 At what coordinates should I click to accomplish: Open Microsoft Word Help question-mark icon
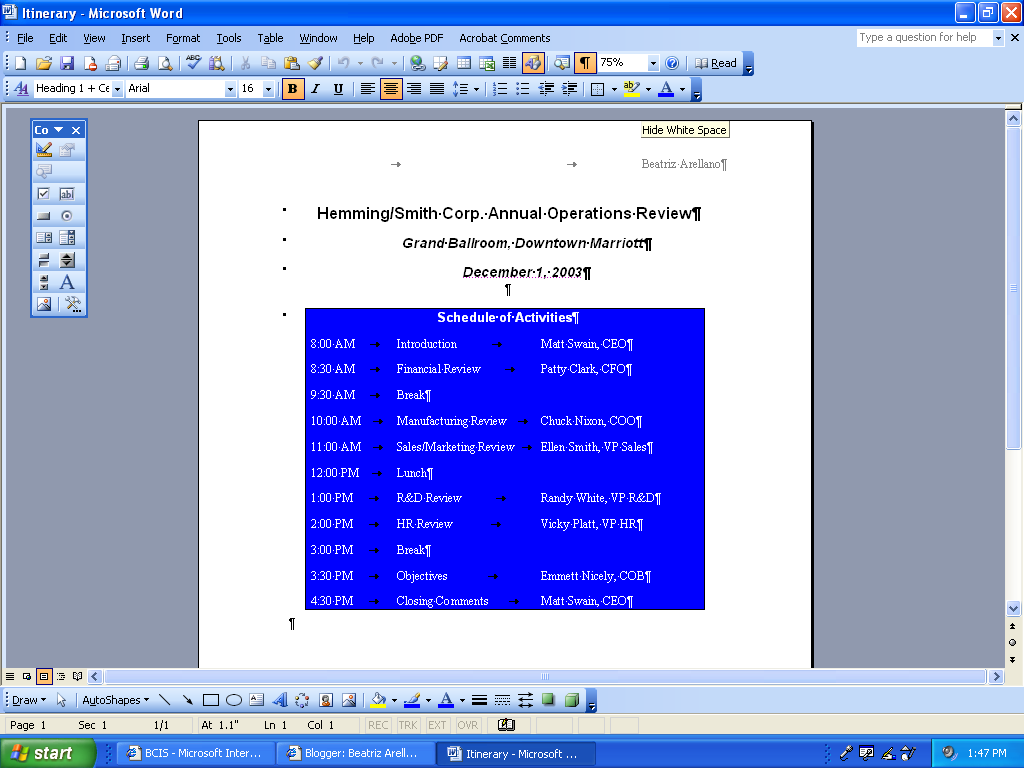[x=672, y=63]
